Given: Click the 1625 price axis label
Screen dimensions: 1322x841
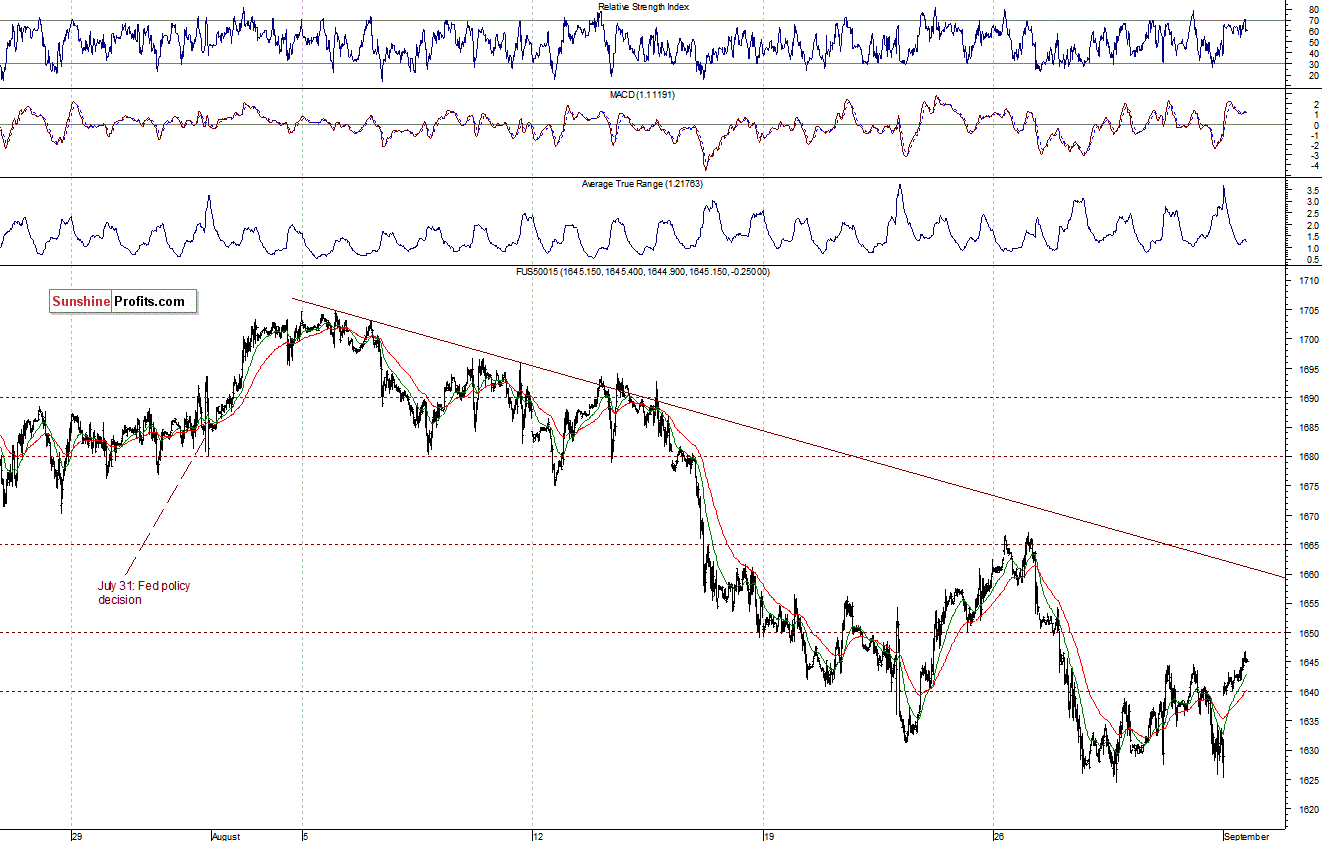Looking at the screenshot, I should (x=1308, y=781).
